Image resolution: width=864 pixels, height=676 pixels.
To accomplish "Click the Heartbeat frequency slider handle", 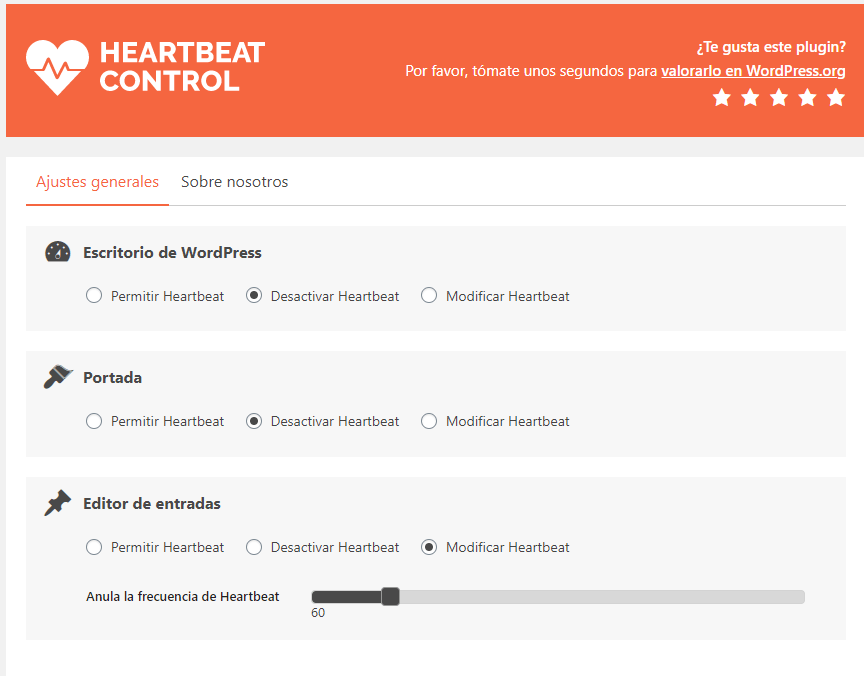I will [390, 597].
